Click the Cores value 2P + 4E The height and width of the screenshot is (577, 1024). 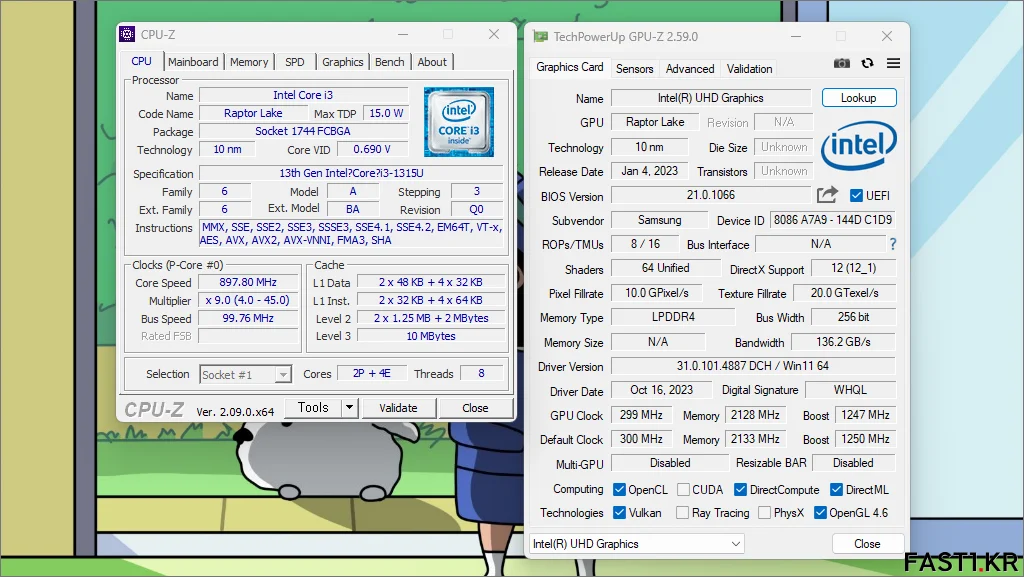[x=372, y=373]
